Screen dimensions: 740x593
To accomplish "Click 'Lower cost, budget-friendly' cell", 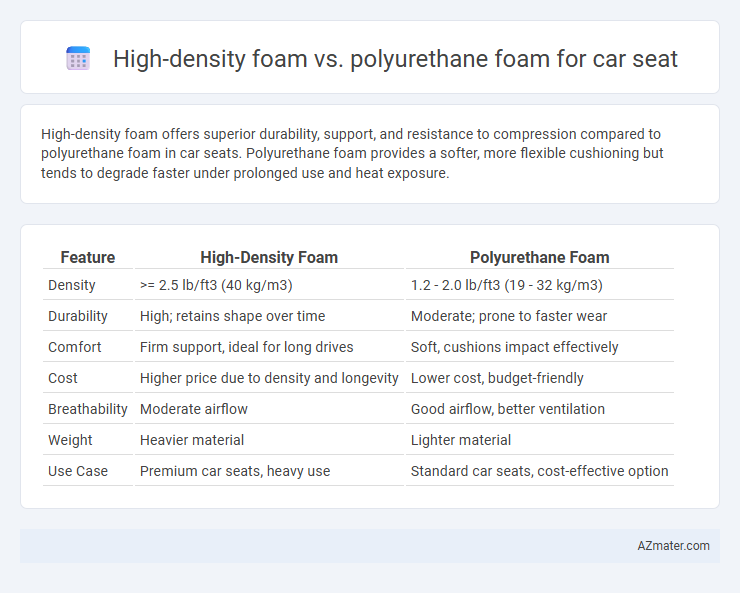I will 497,378.
